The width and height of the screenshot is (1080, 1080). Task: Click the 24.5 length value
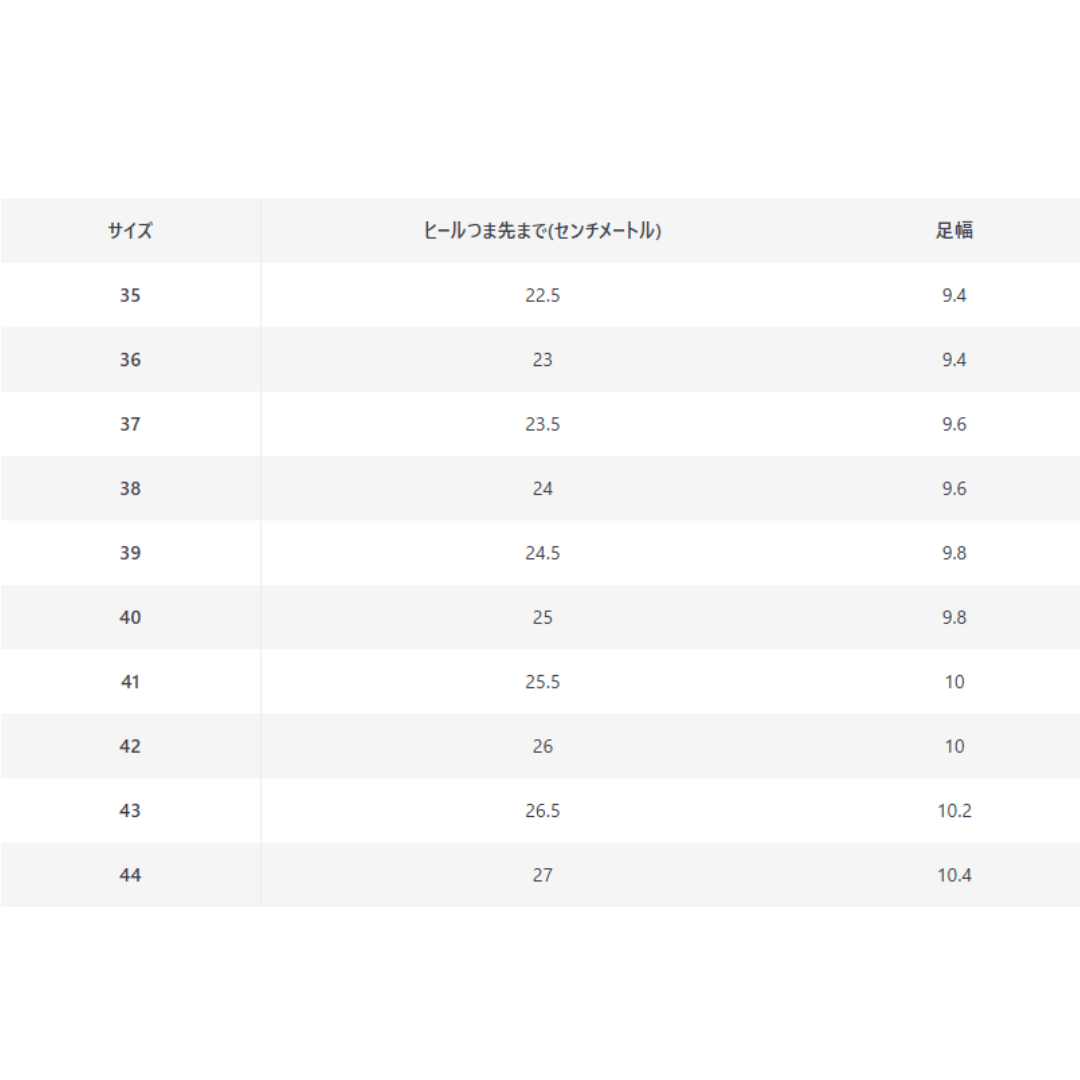542,553
